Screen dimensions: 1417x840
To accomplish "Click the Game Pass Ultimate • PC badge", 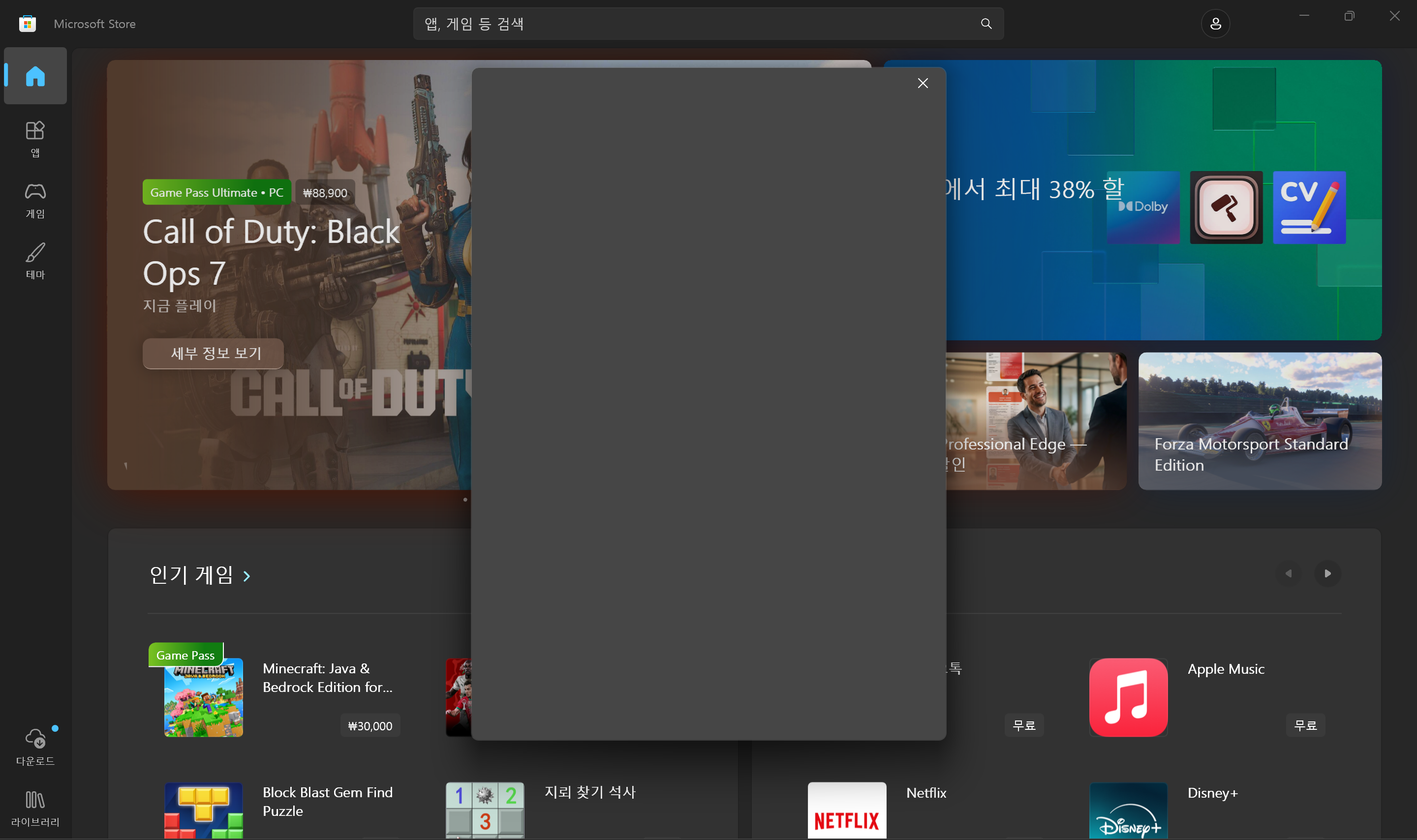I will (x=217, y=192).
